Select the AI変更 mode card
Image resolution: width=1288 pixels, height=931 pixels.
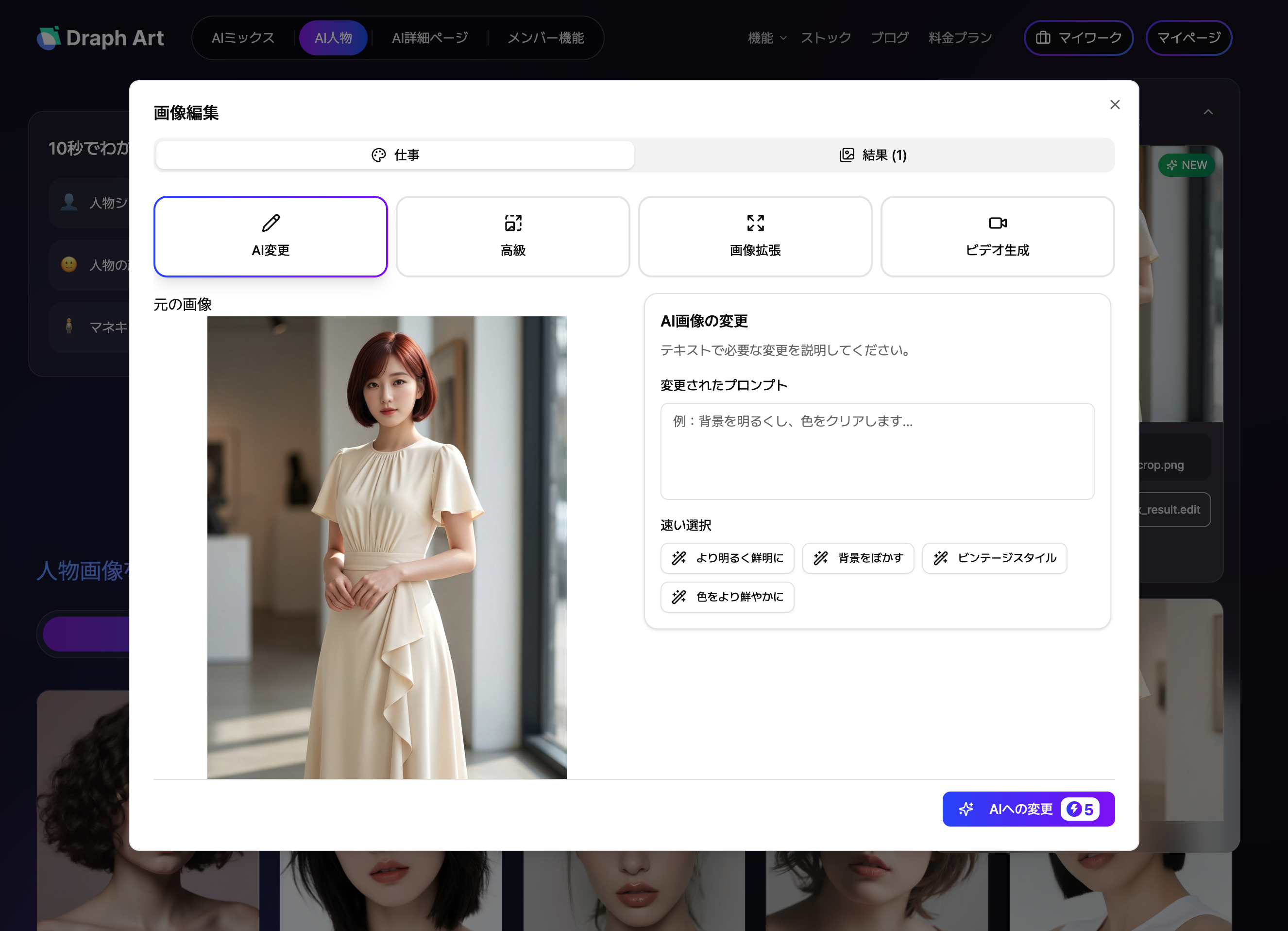(271, 236)
